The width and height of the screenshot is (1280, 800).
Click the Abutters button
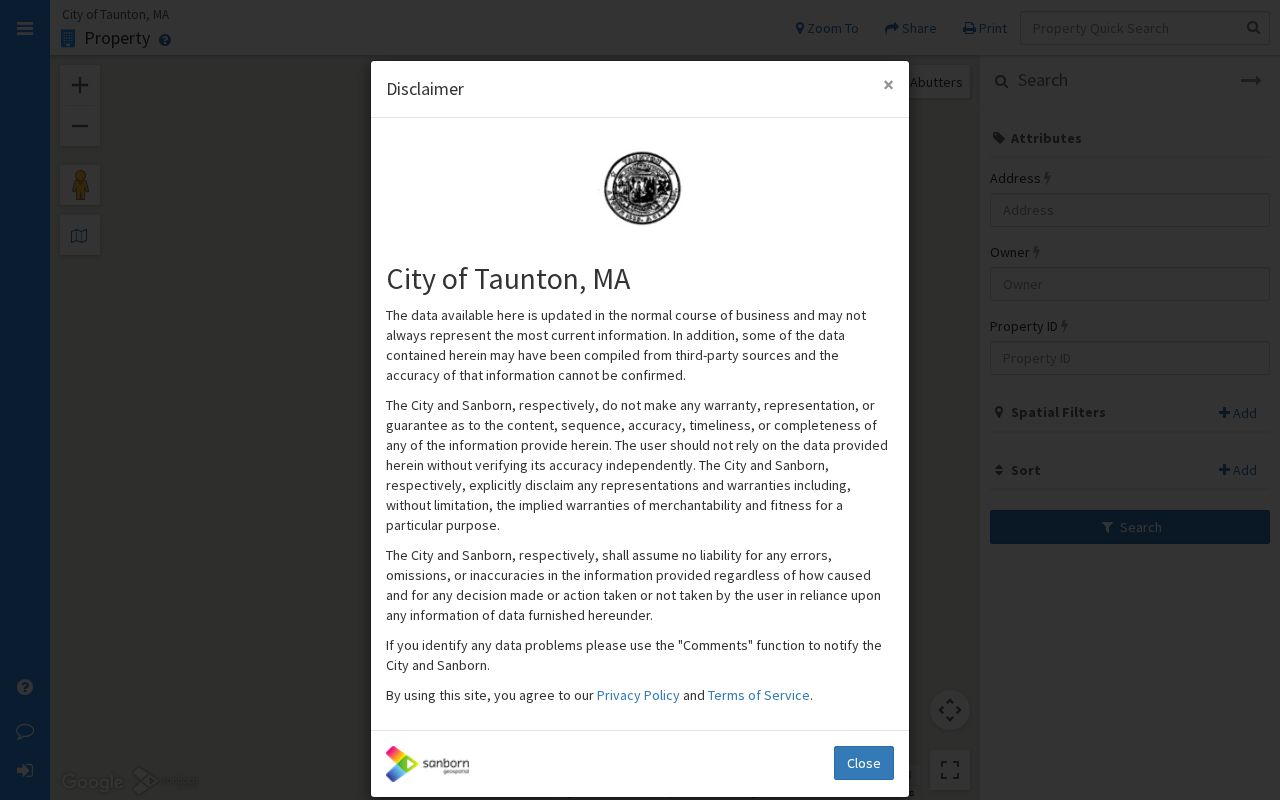pyautogui.click(x=936, y=82)
